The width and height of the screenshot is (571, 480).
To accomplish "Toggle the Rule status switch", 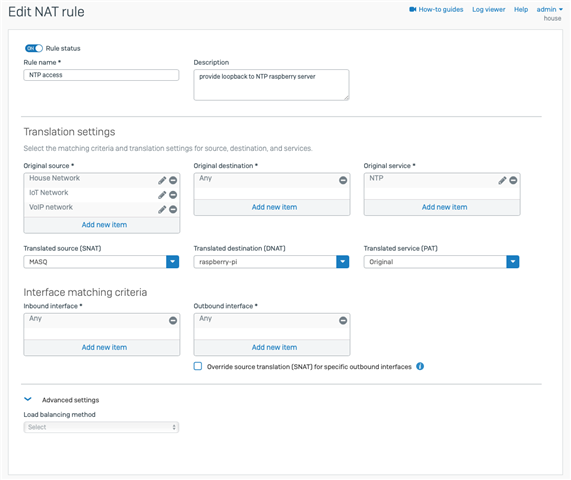I will tap(34, 48).
